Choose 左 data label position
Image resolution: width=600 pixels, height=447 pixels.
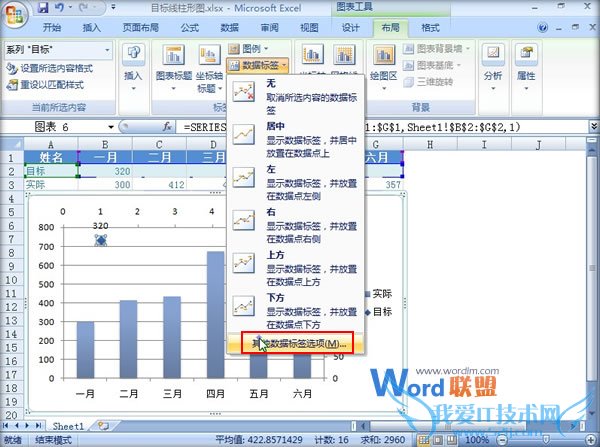[x=295, y=182]
